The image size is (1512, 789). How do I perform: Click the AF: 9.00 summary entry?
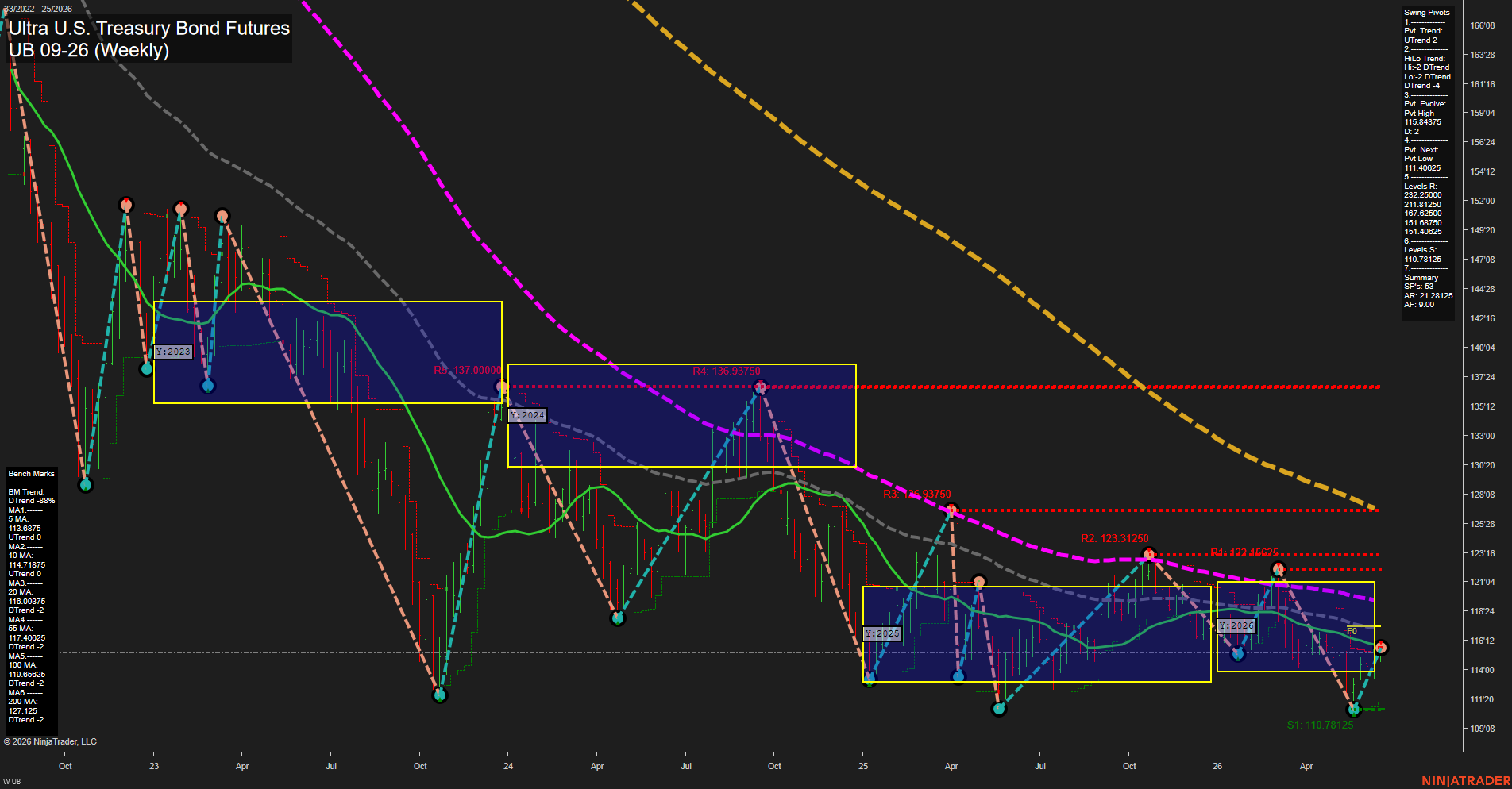(1418, 305)
